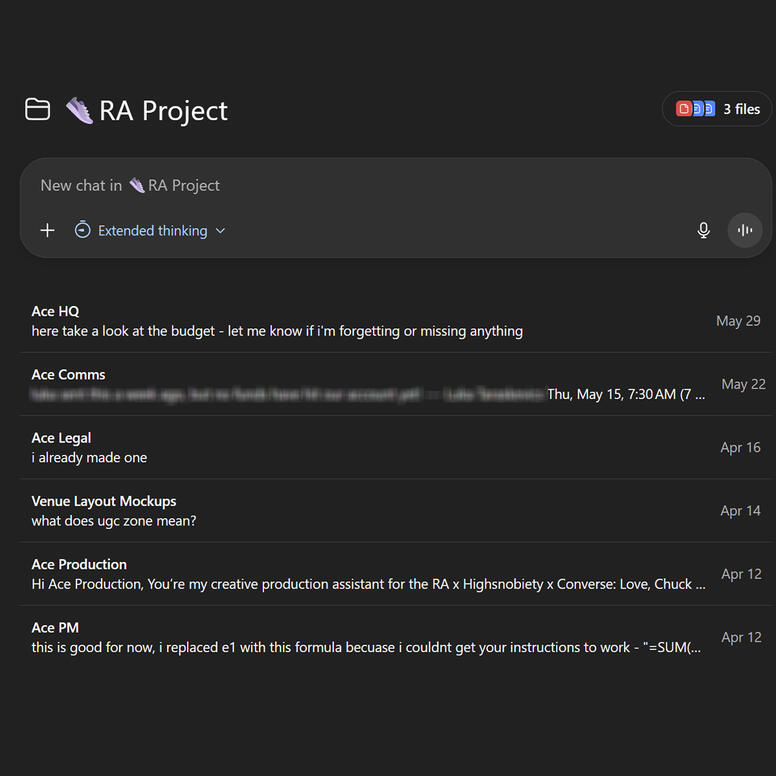The width and height of the screenshot is (776, 776).
Task: Open the Extended thinking mode selector
Action: tap(153, 231)
